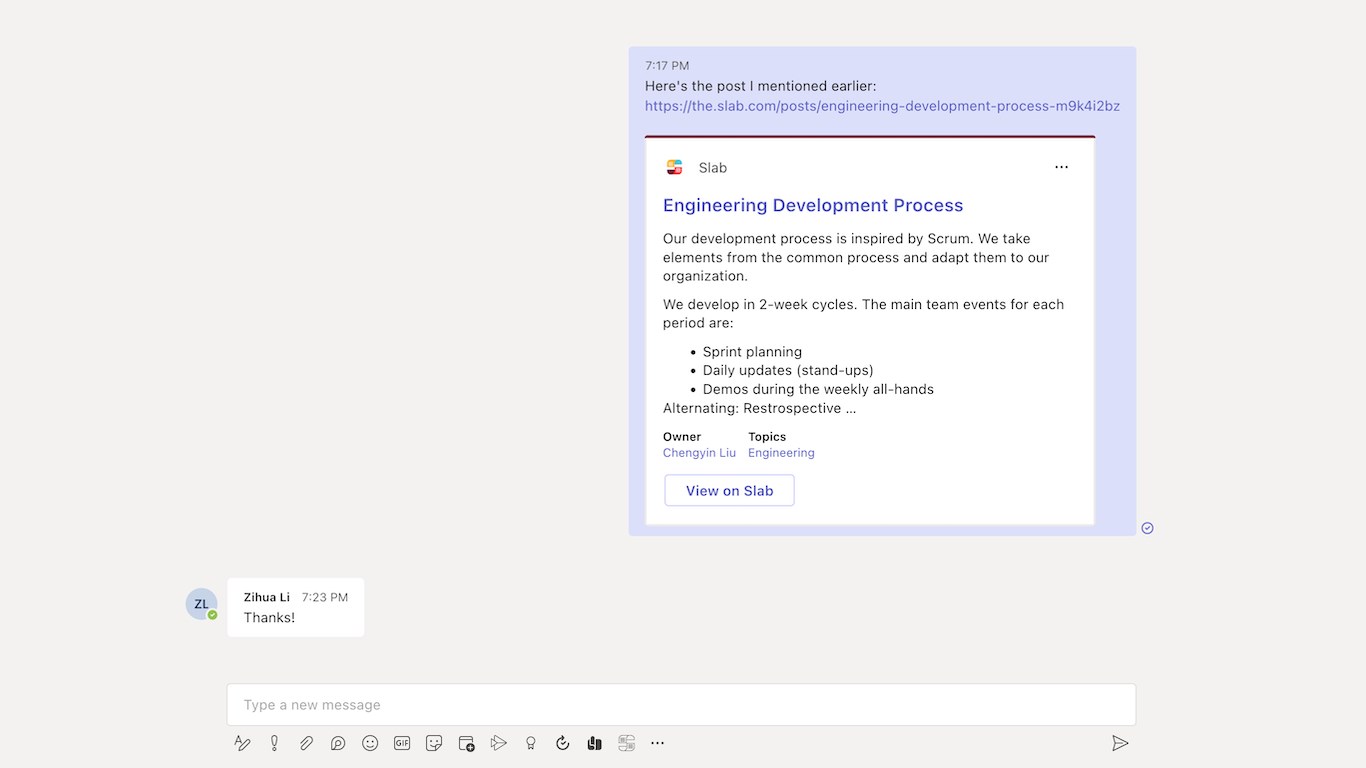Image resolution: width=1366 pixels, height=768 pixels.
Task: Open the emoji picker
Action: tap(370, 743)
